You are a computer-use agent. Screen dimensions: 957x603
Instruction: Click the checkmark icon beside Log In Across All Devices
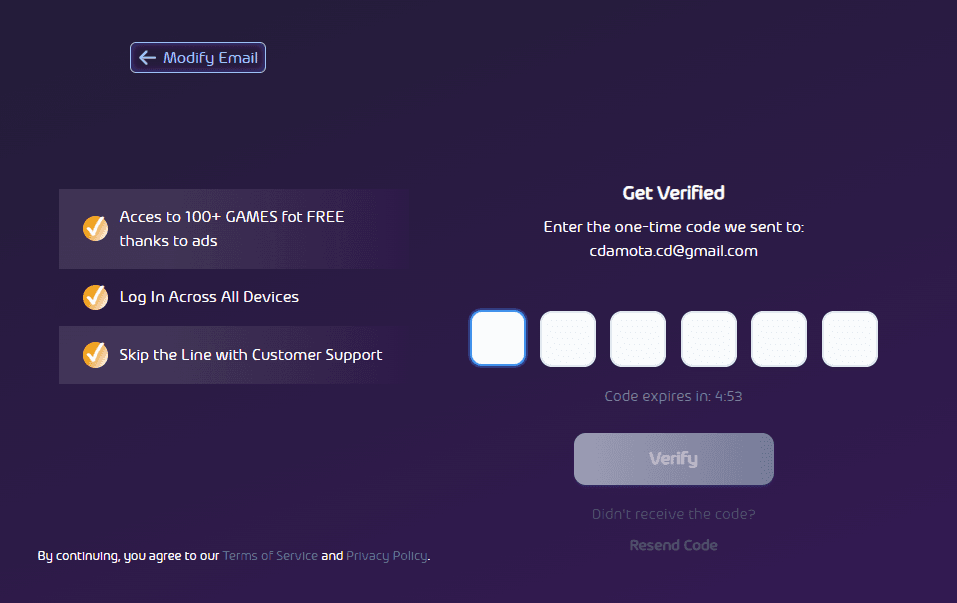tap(95, 297)
